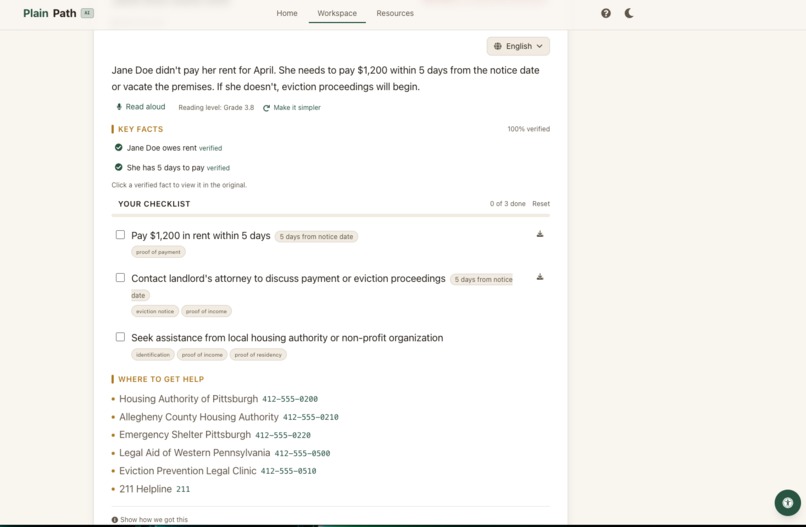Reset the checklist
This screenshot has width=806, height=527.
pos(541,204)
